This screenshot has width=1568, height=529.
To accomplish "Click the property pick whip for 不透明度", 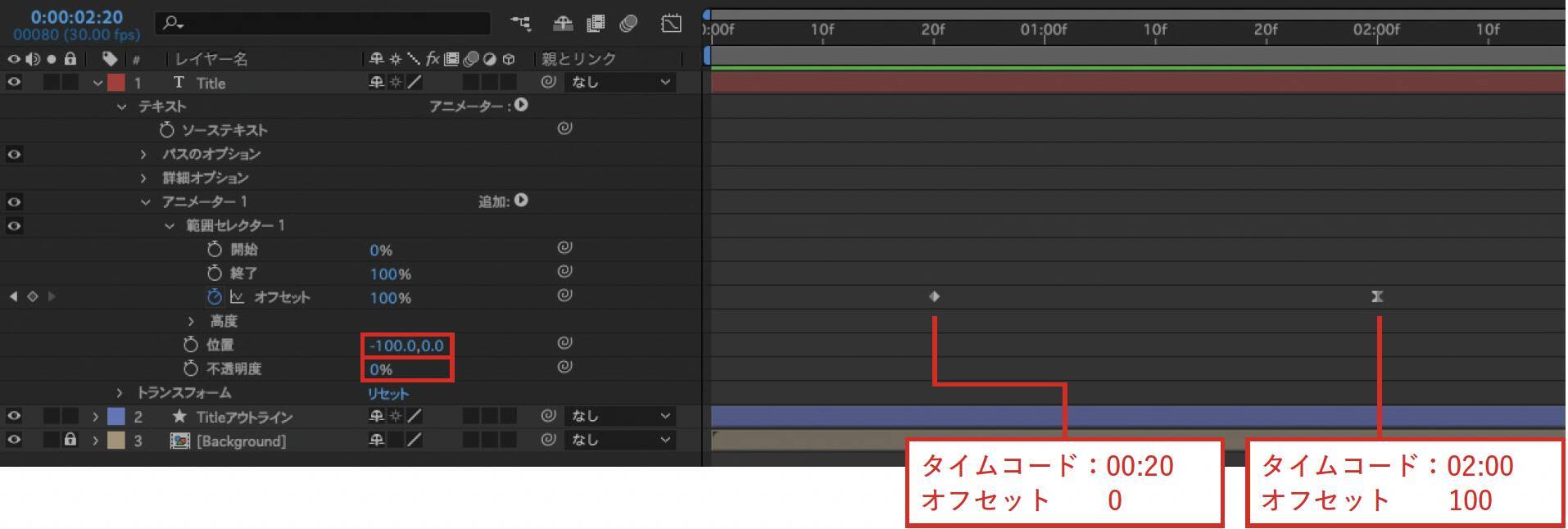I will [x=564, y=367].
